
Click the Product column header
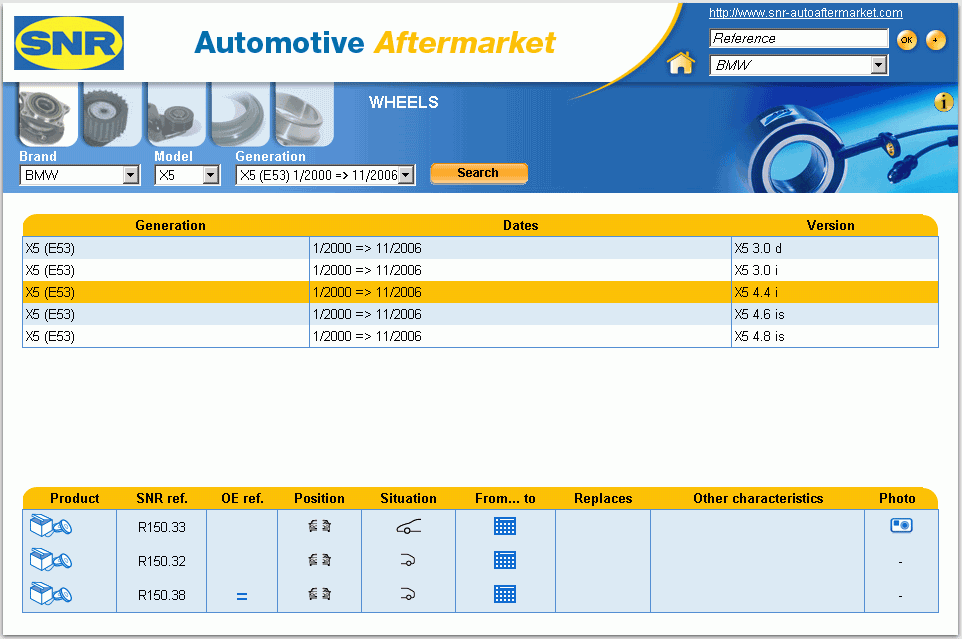click(75, 499)
